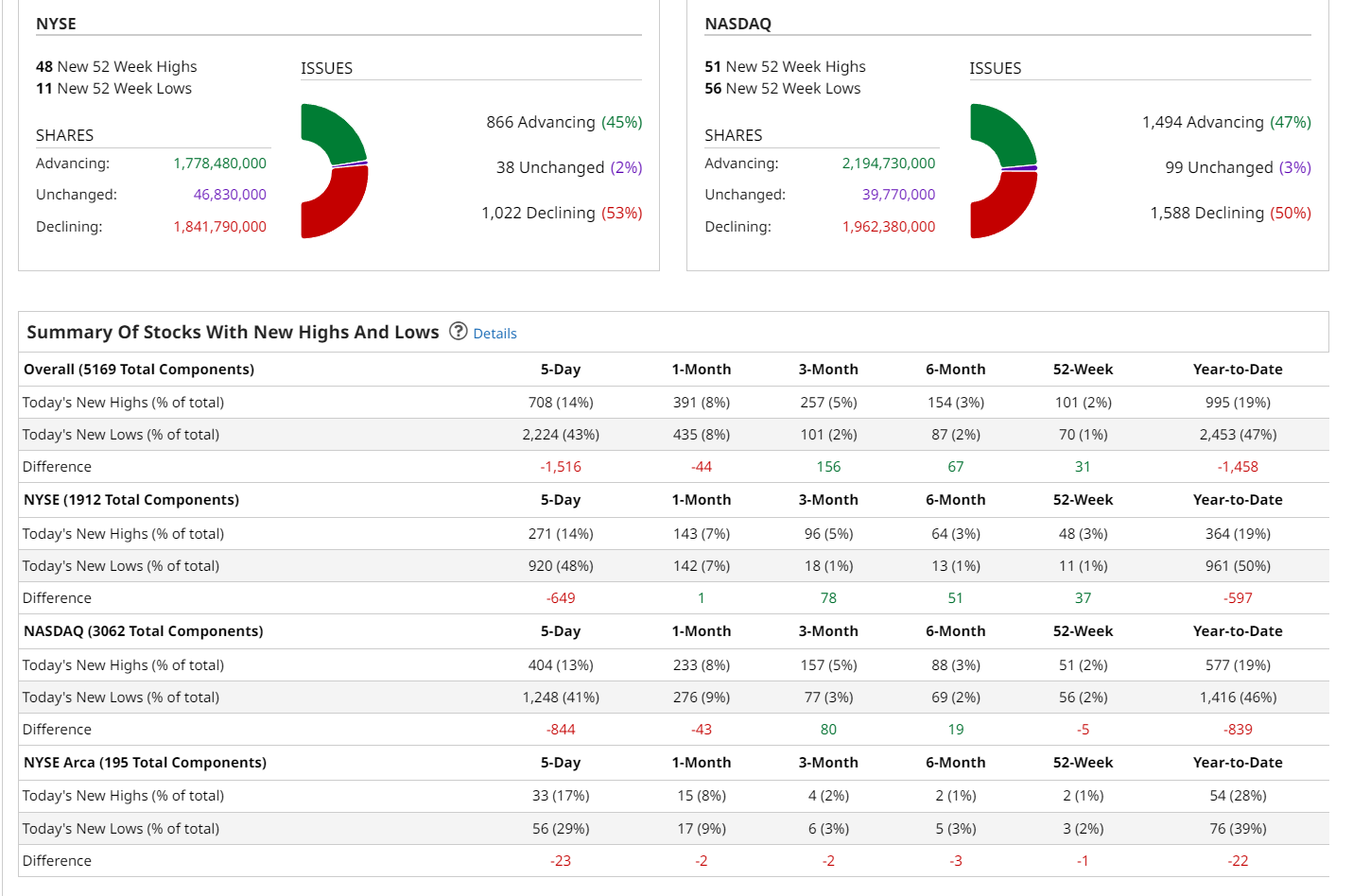The image size is (1353, 896).
Task: Click the 'NASDAQ' panel heading at top
Action: tap(737, 24)
